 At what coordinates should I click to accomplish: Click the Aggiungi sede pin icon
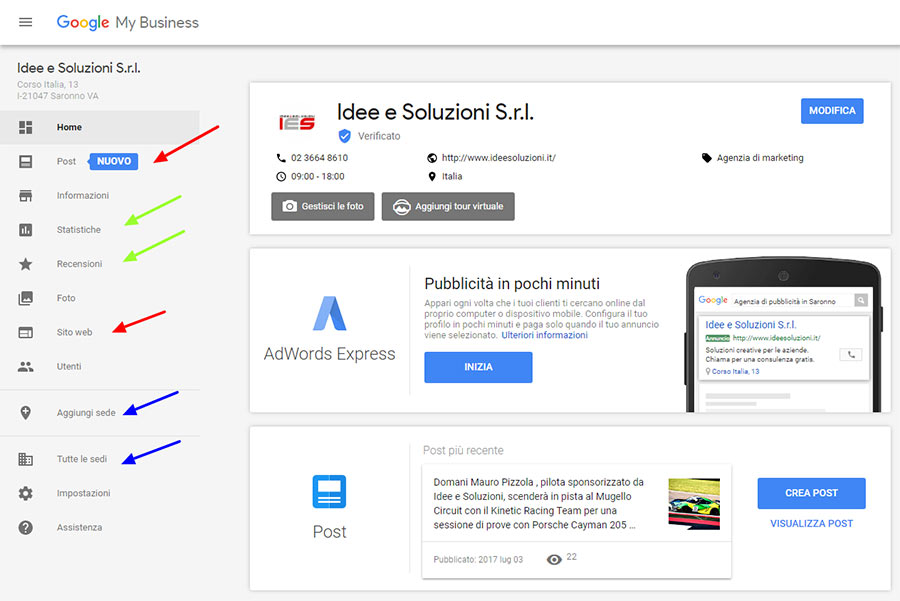25,413
